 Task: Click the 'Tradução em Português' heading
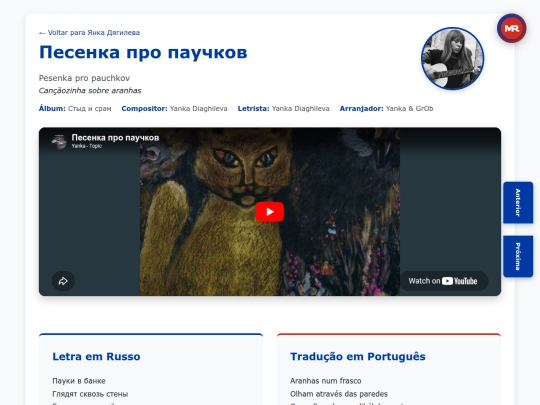[358, 356]
